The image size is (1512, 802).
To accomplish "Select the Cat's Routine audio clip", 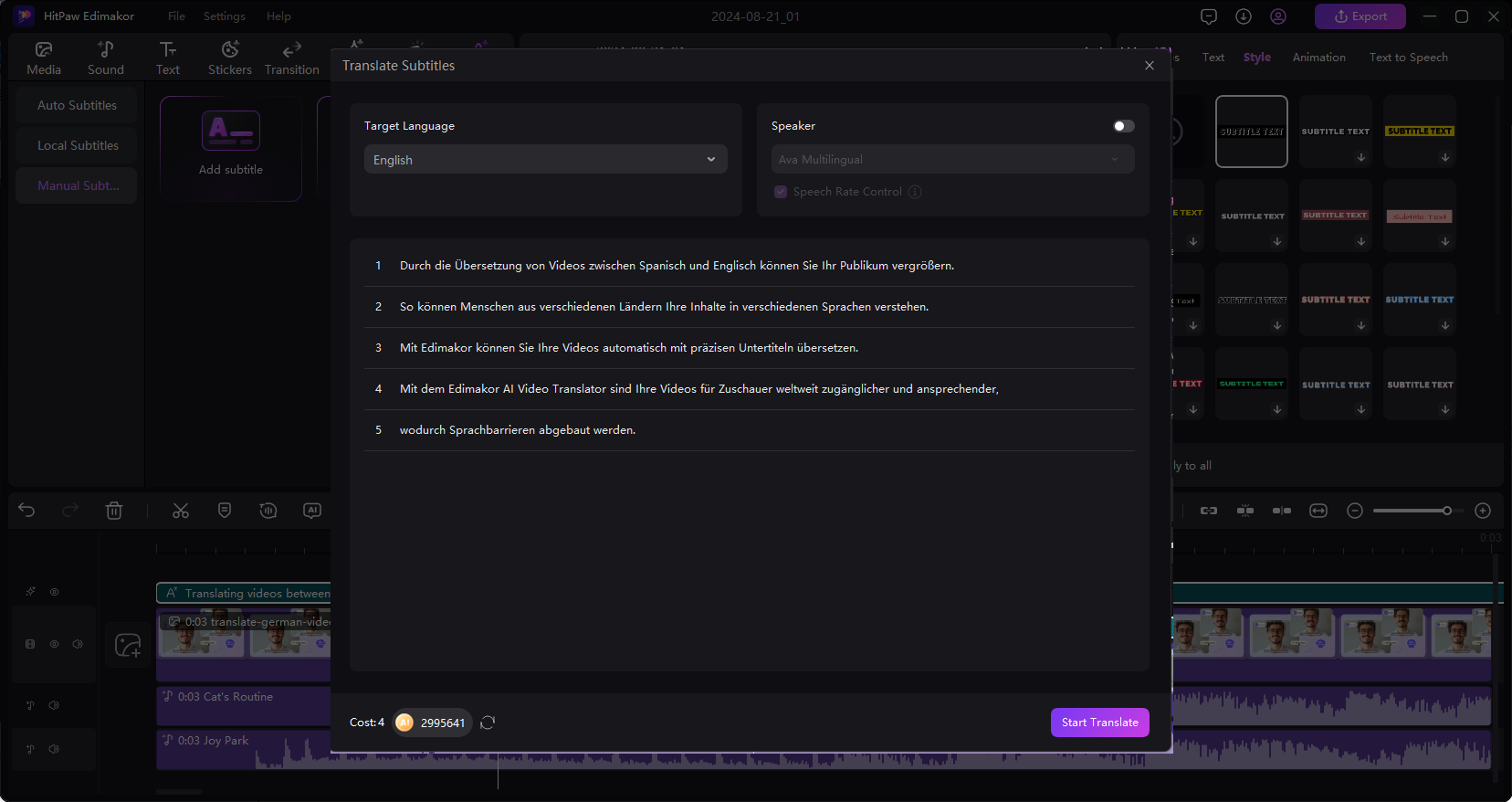I will (244, 705).
